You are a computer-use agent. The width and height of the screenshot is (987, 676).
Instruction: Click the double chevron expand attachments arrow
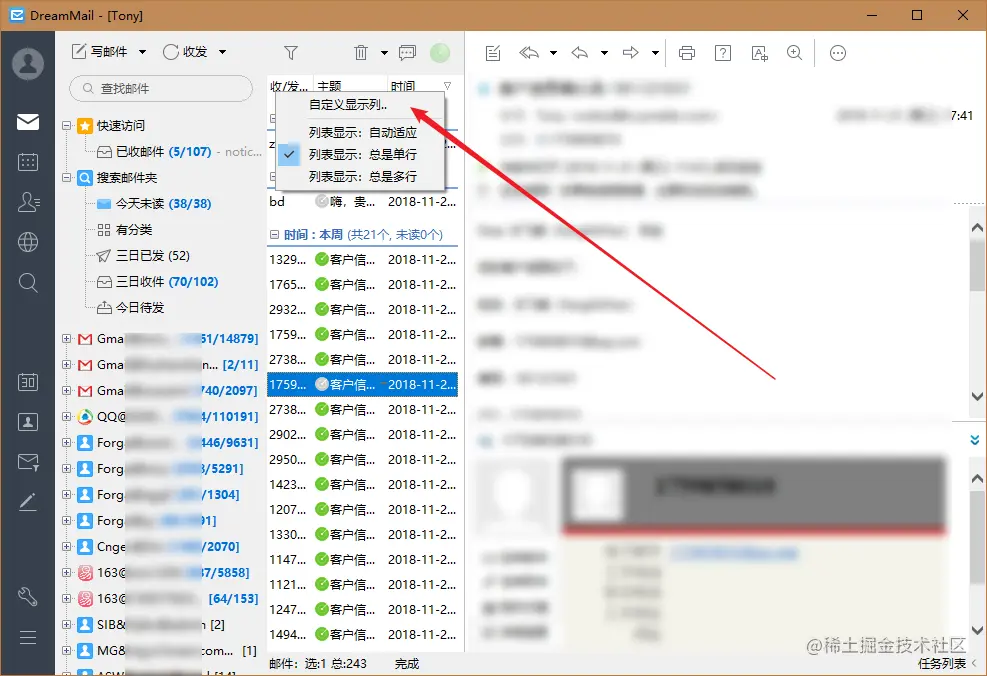(974, 440)
